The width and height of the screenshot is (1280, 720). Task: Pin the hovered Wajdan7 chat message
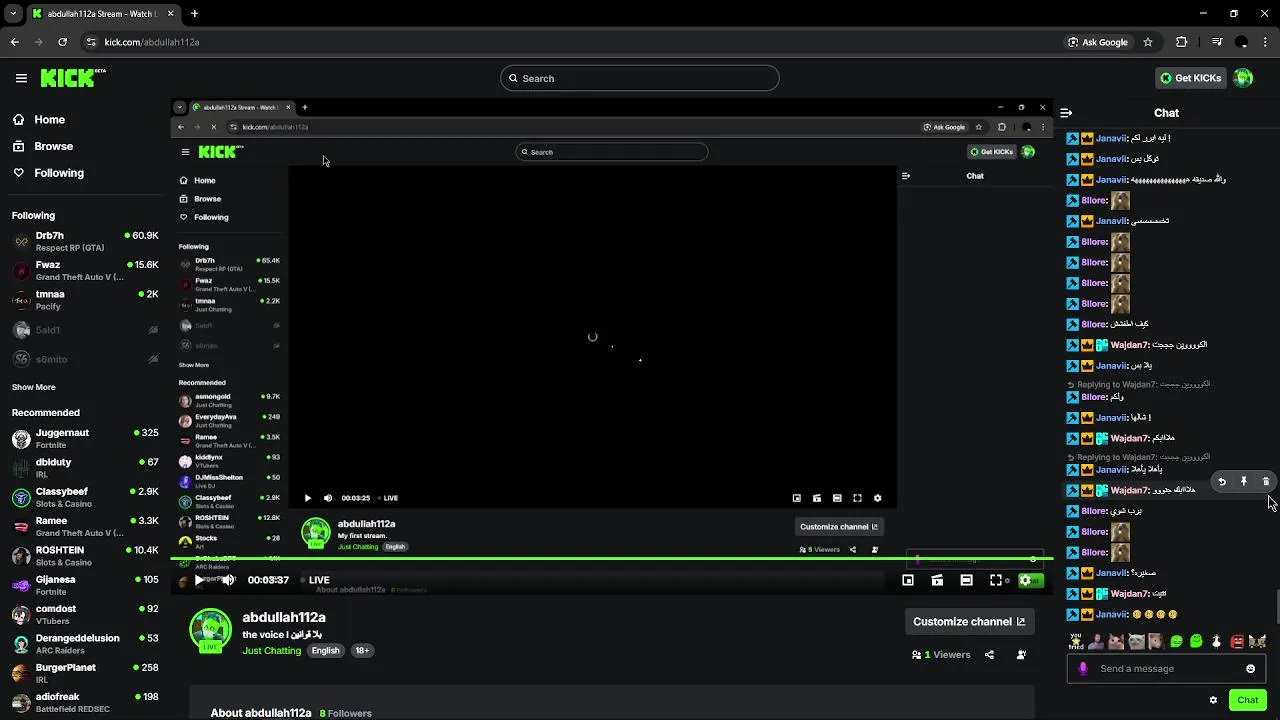(x=1244, y=482)
